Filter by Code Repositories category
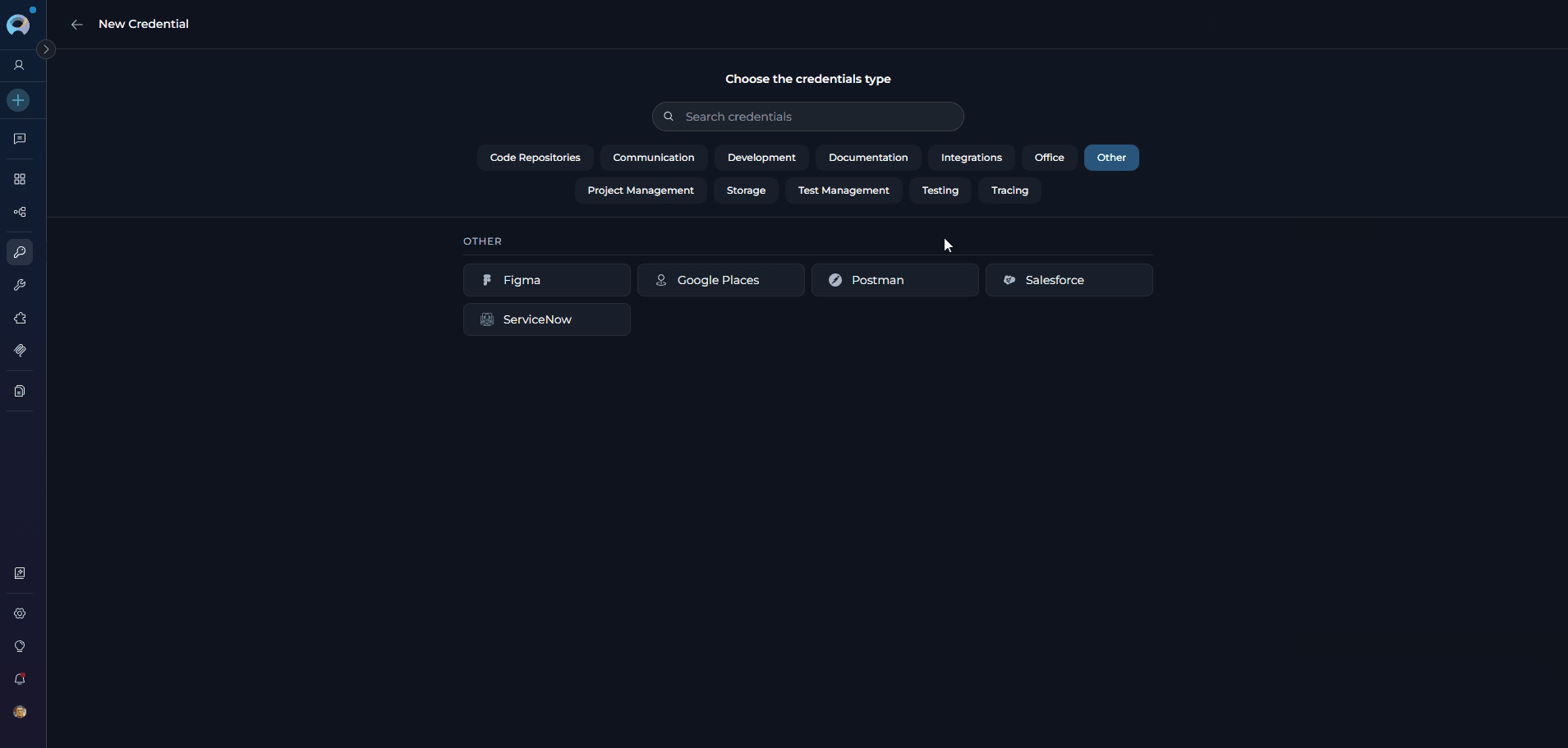The width and height of the screenshot is (1568, 748). [x=535, y=158]
